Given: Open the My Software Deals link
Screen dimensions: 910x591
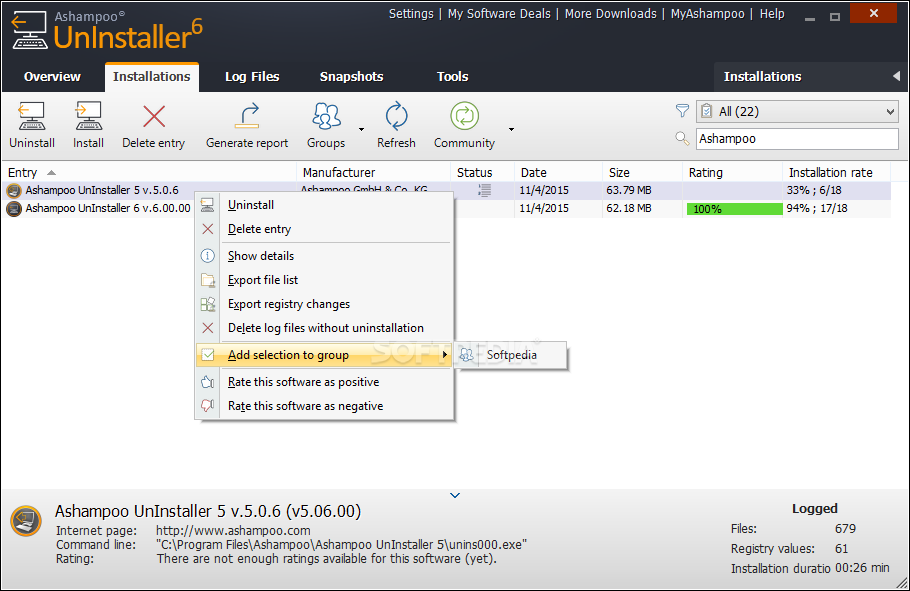Looking at the screenshot, I should coord(499,14).
